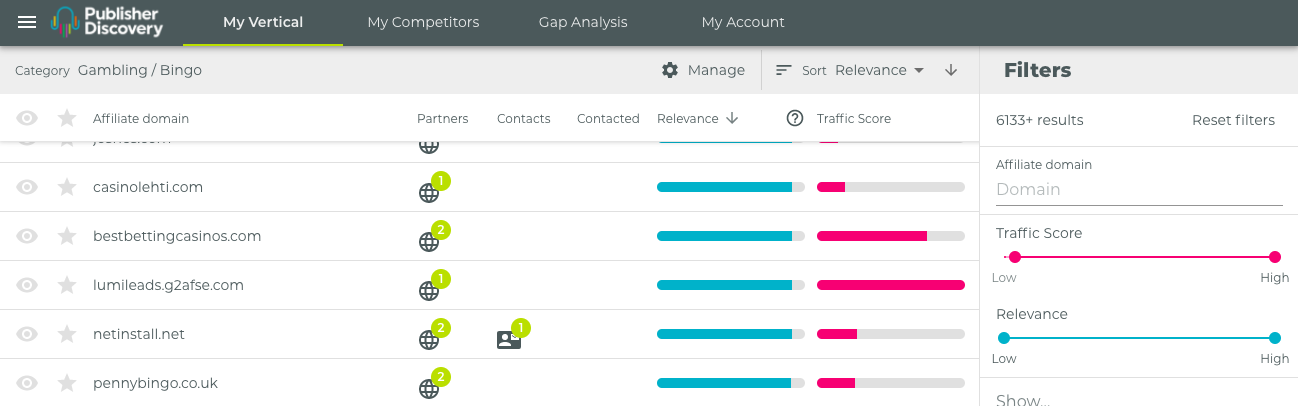This screenshot has width=1298, height=406.
Task: Open the hamburger navigation menu
Action: click(27, 22)
